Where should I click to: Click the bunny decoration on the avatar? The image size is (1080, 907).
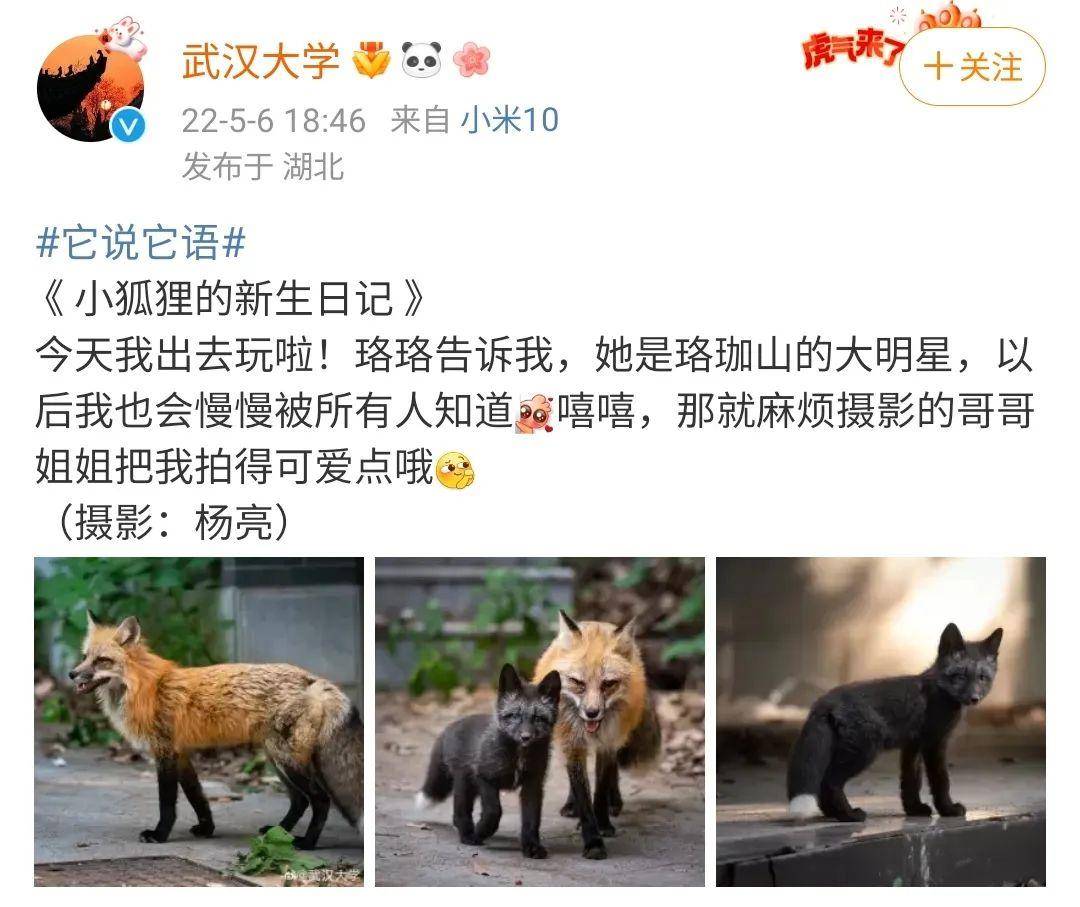[125, 37]
